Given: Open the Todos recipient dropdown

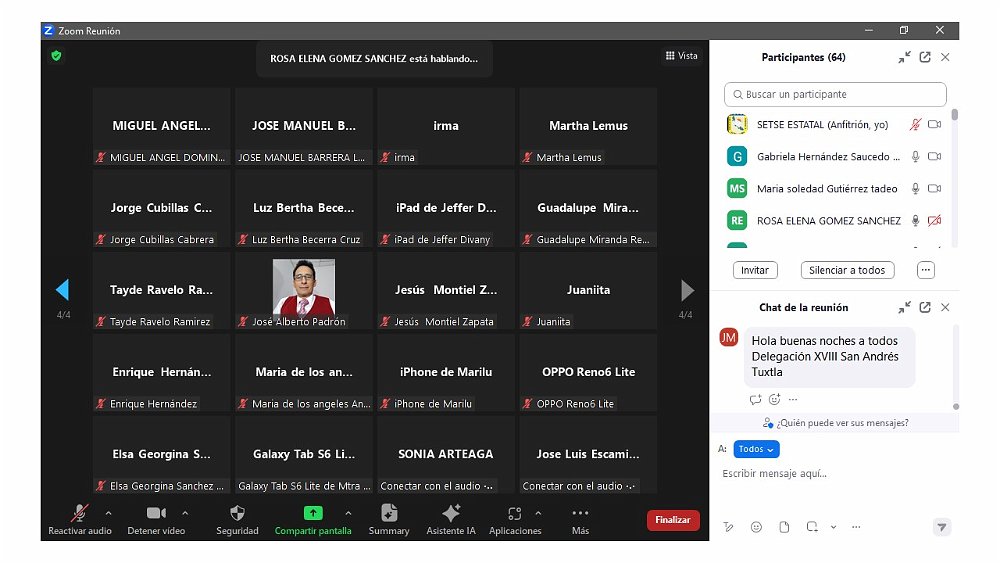Looking at the screenshot, I should click(756, 449).
